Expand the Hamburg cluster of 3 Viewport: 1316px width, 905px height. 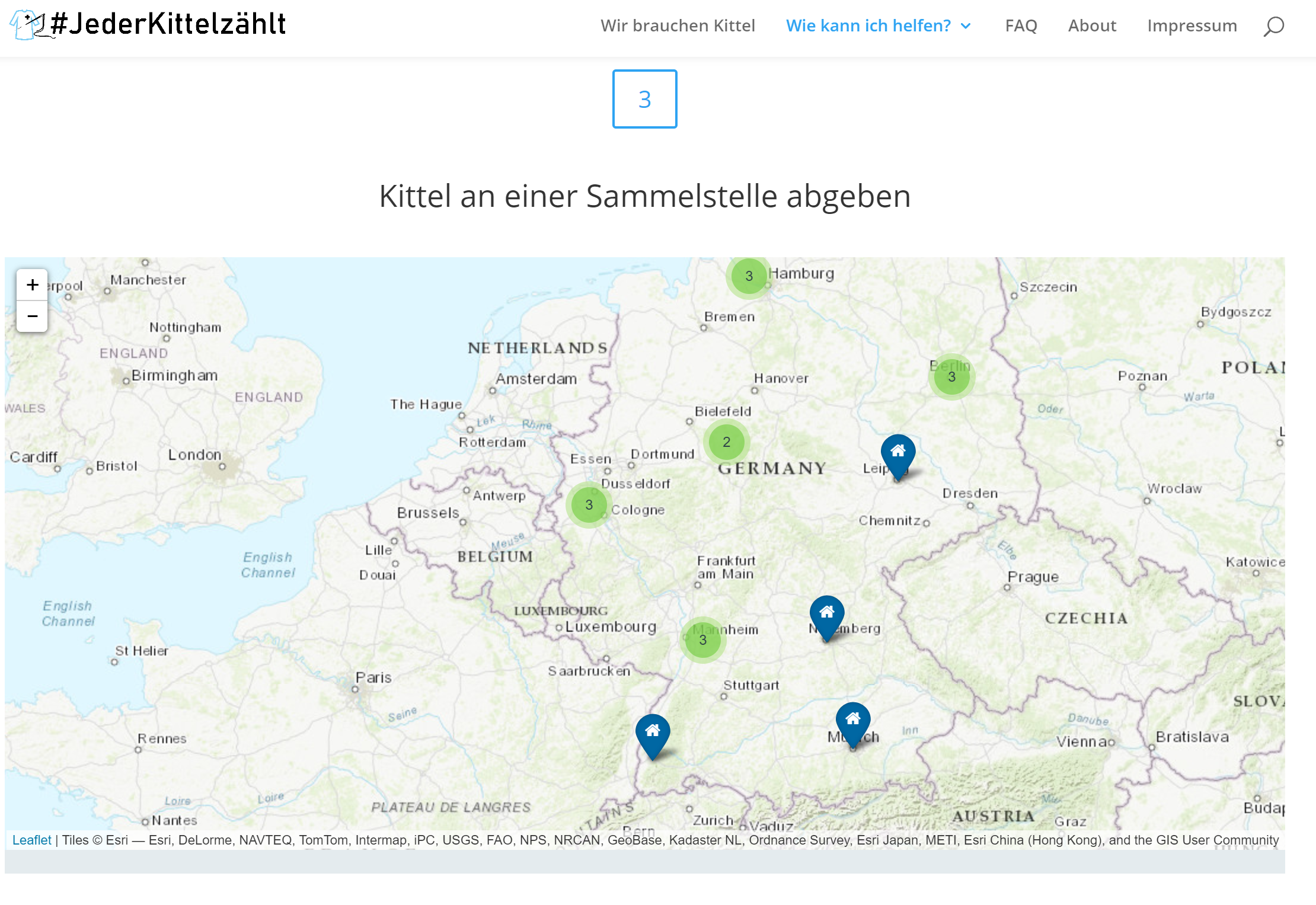pos(749,276)
